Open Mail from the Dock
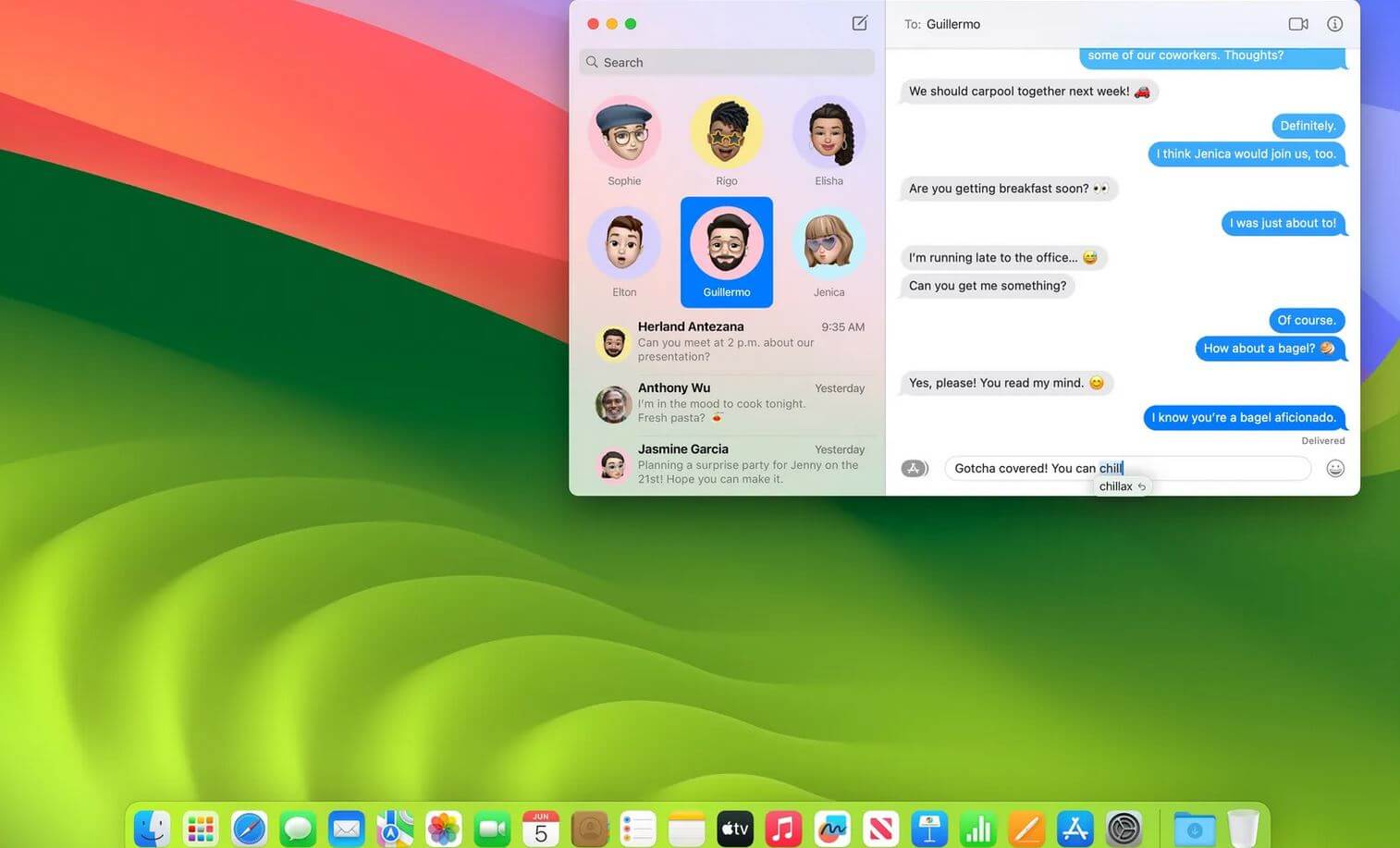 346,829
